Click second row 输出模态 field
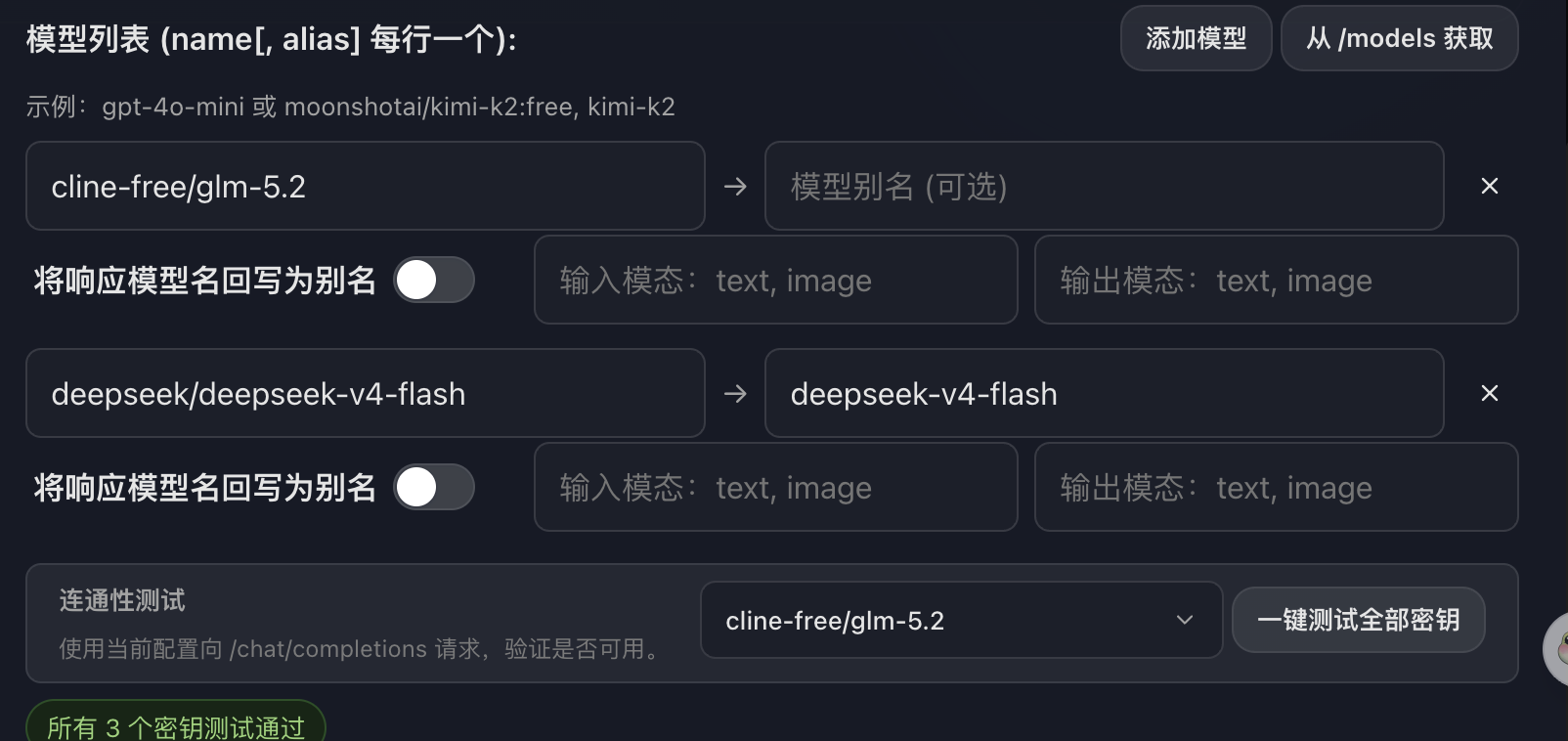Viewport: 1568px width, 741px height. click(x=1277, y=487)
